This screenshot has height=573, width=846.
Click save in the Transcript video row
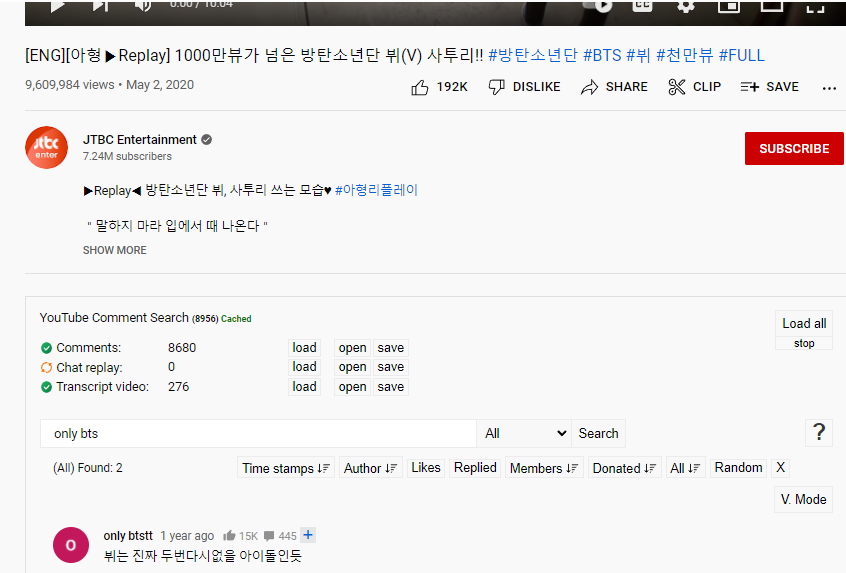point(391,387)
